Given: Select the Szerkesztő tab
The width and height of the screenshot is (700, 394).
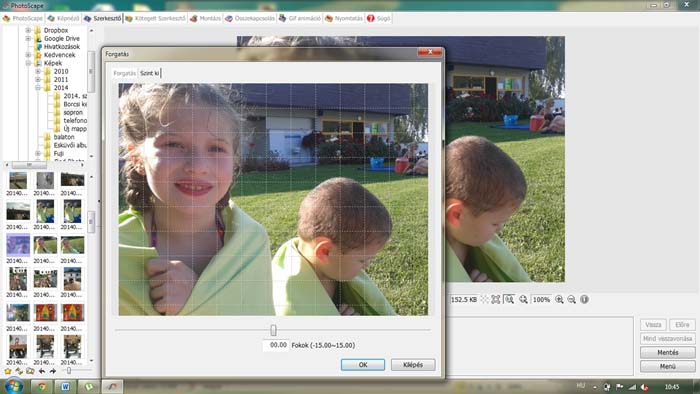Looking at the screenshot, I should point(103,18).
